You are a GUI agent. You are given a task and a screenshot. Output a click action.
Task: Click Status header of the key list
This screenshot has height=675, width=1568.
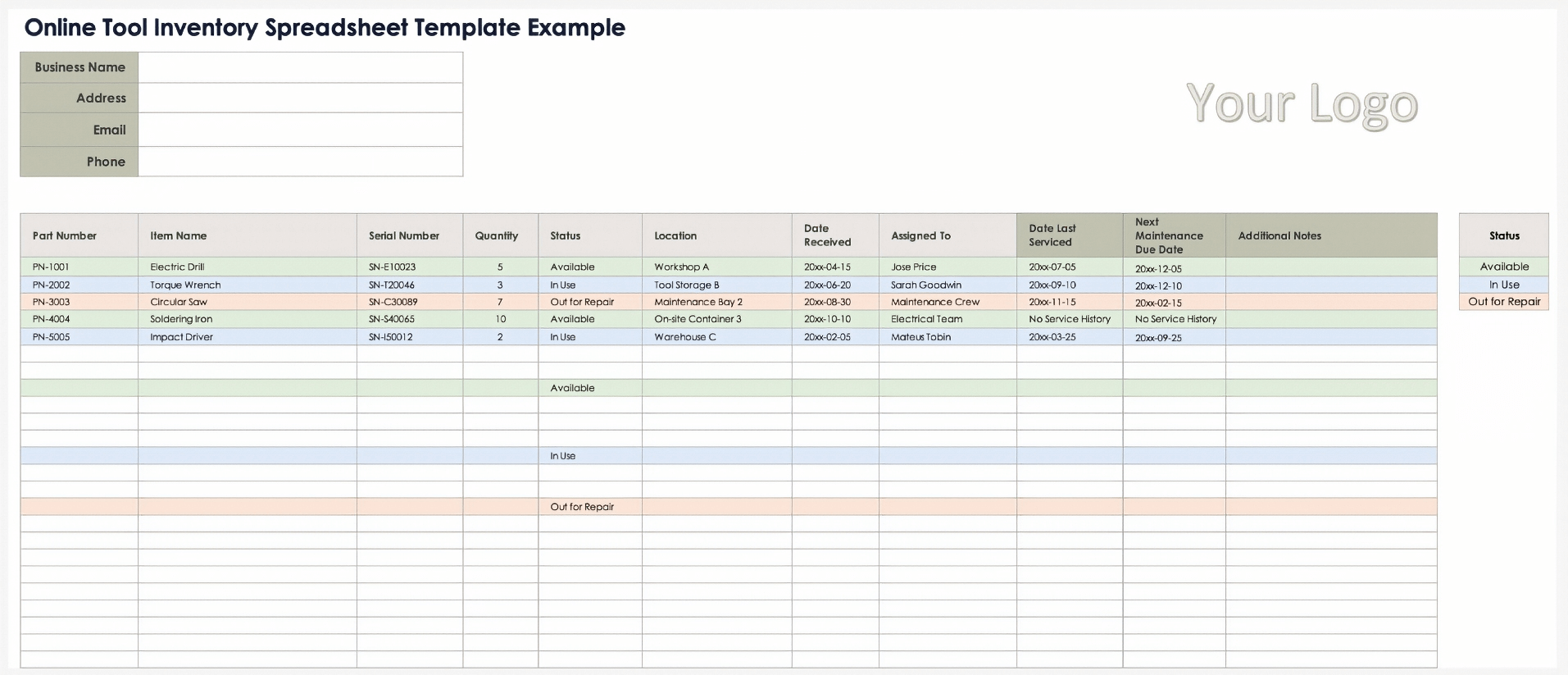tap(1504, 235)
